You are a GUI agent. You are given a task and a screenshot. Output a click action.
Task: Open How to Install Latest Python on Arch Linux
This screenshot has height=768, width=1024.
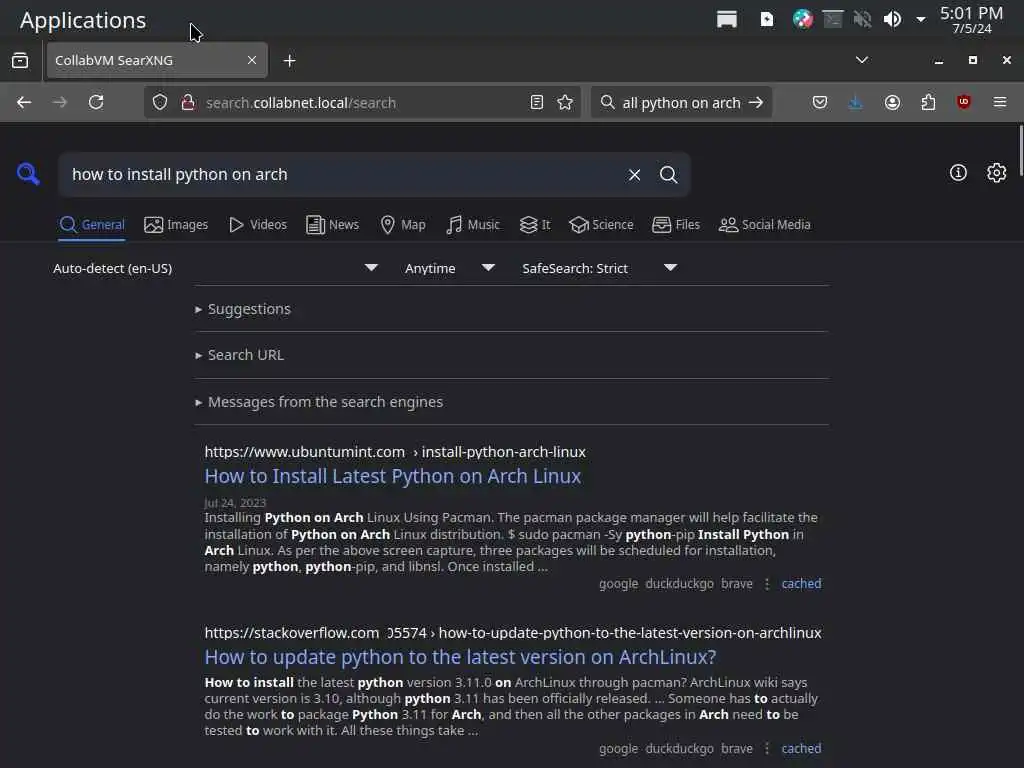point(392,476)
